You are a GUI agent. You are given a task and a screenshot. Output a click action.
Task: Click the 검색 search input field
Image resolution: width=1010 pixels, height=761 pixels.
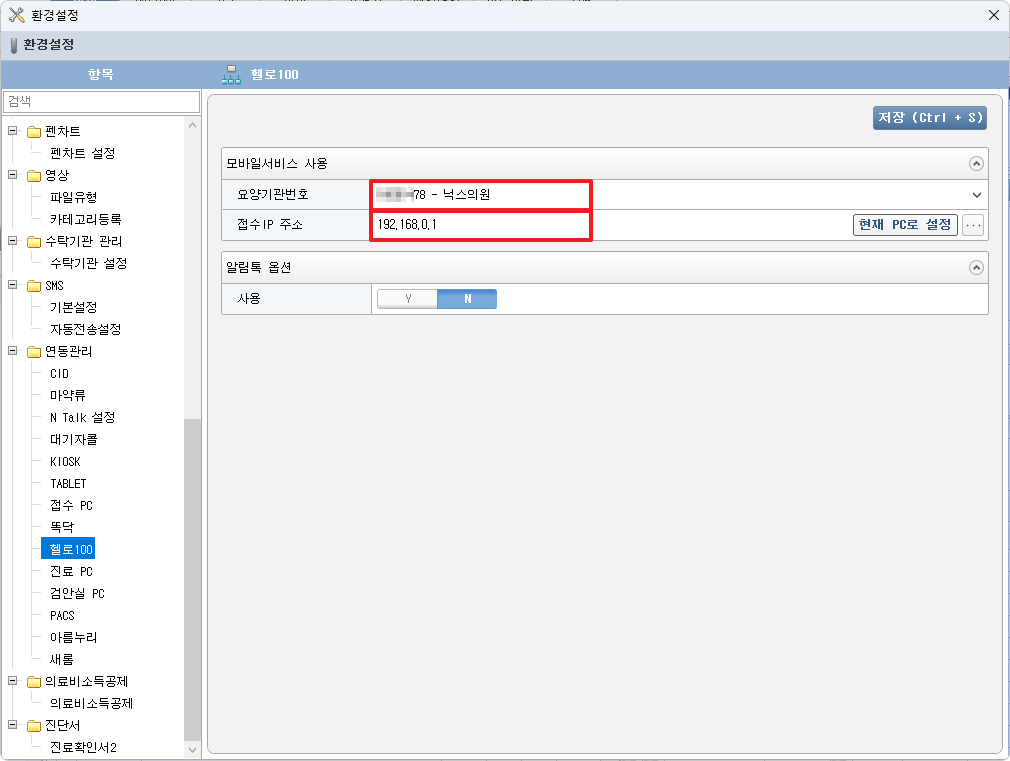[x=101, y=102]
